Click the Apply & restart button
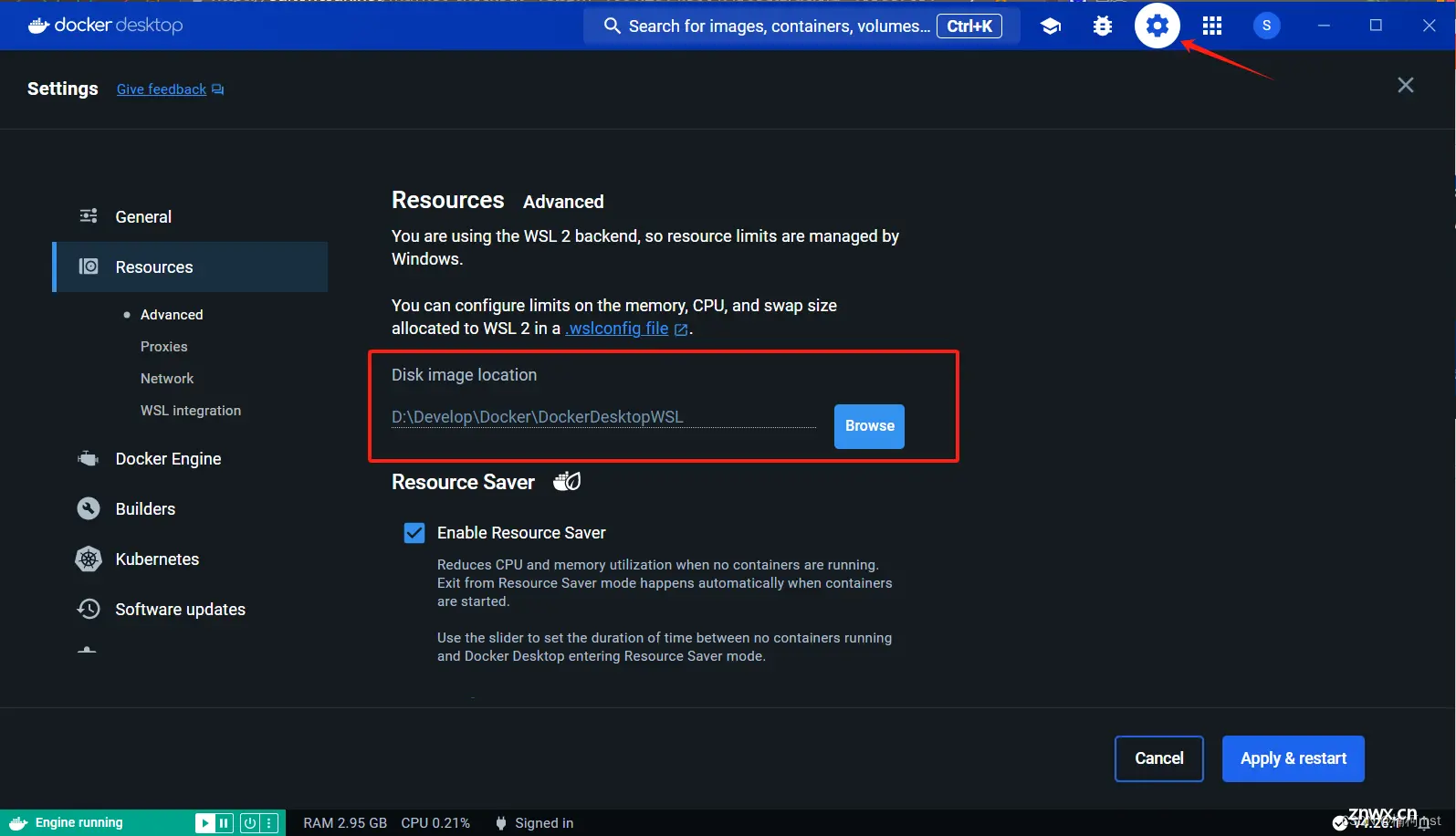The width and height of the screenshot is (1456, 836). [1294, 758]
